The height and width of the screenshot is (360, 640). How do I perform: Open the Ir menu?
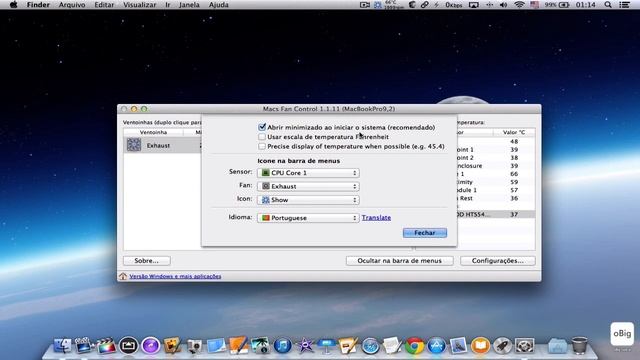point(168,5)
